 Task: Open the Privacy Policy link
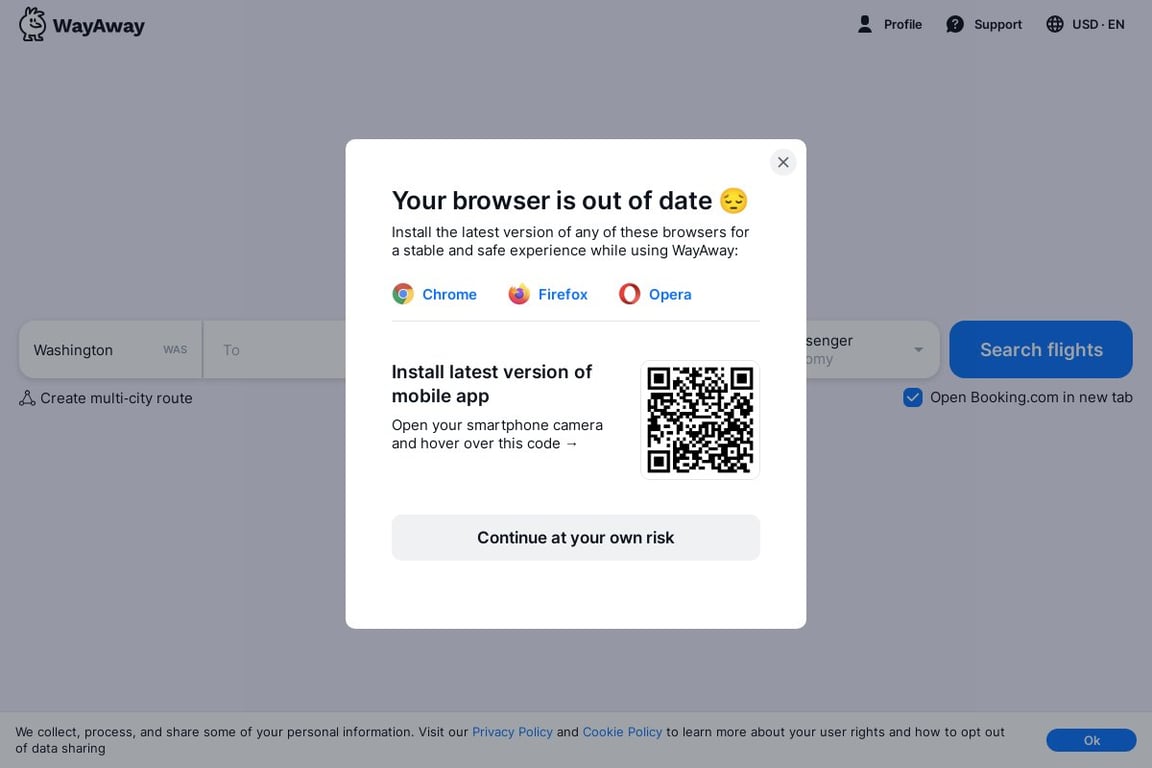(x=512, y=732)
